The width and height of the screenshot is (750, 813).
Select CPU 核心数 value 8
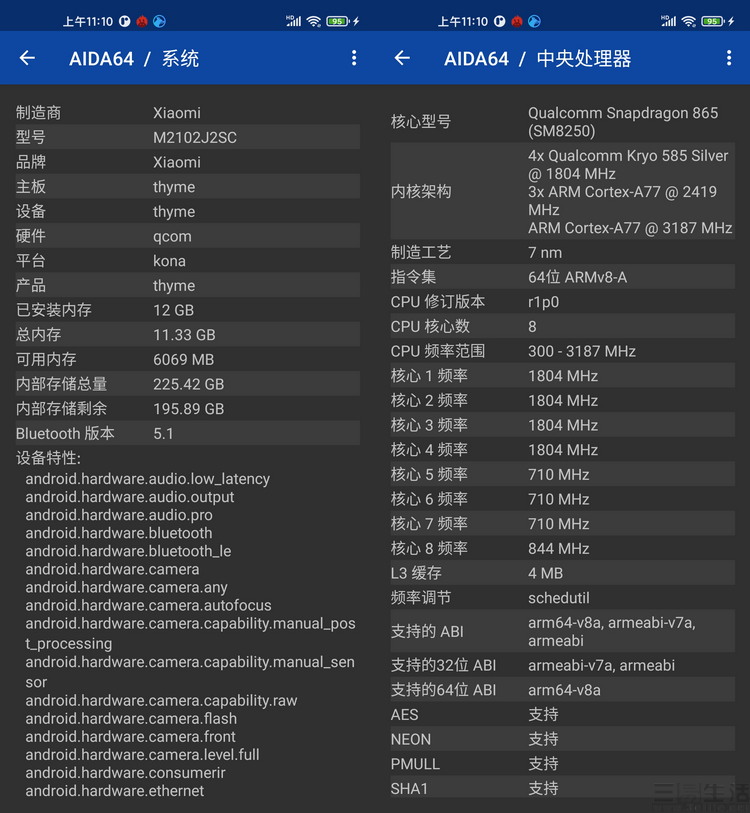click(x=532, y=327)
